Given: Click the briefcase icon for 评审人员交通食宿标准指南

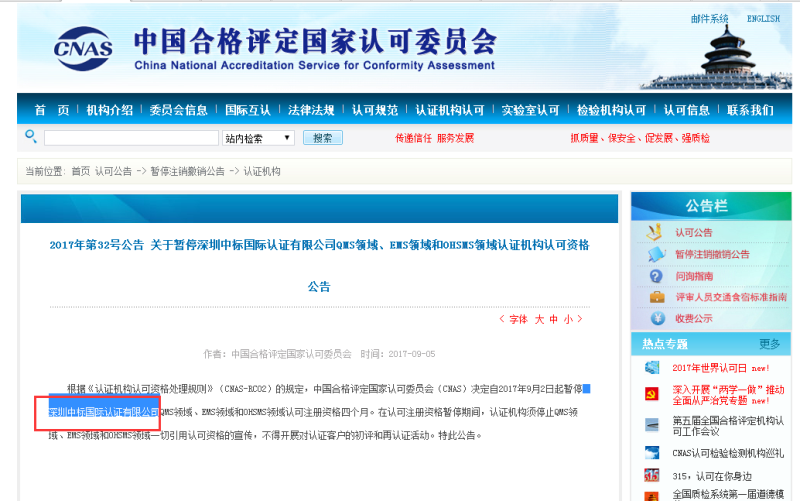Looking at the screenshot, I should point(656,297).
